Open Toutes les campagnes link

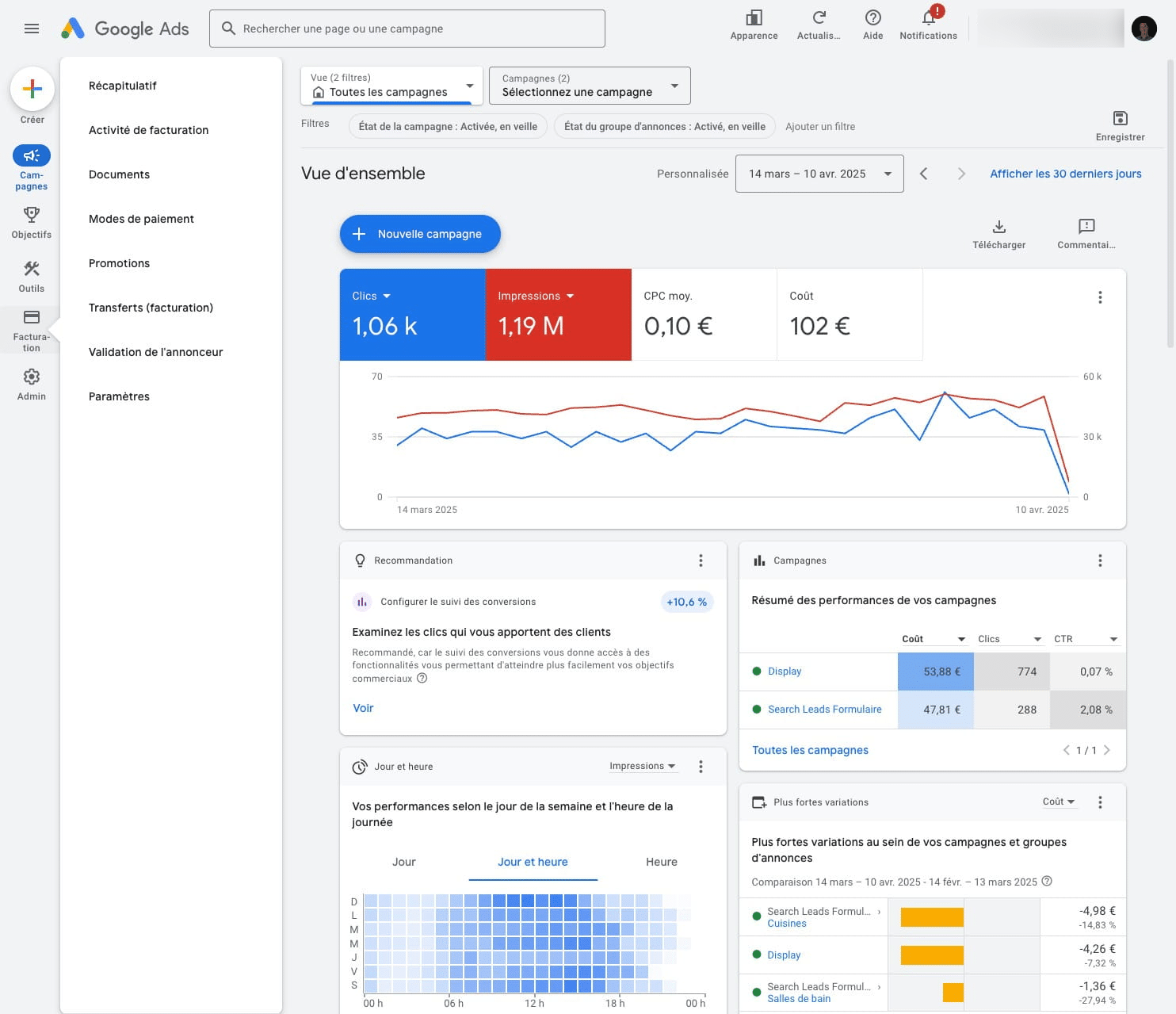pyautogui.click(x=810, y=750)
